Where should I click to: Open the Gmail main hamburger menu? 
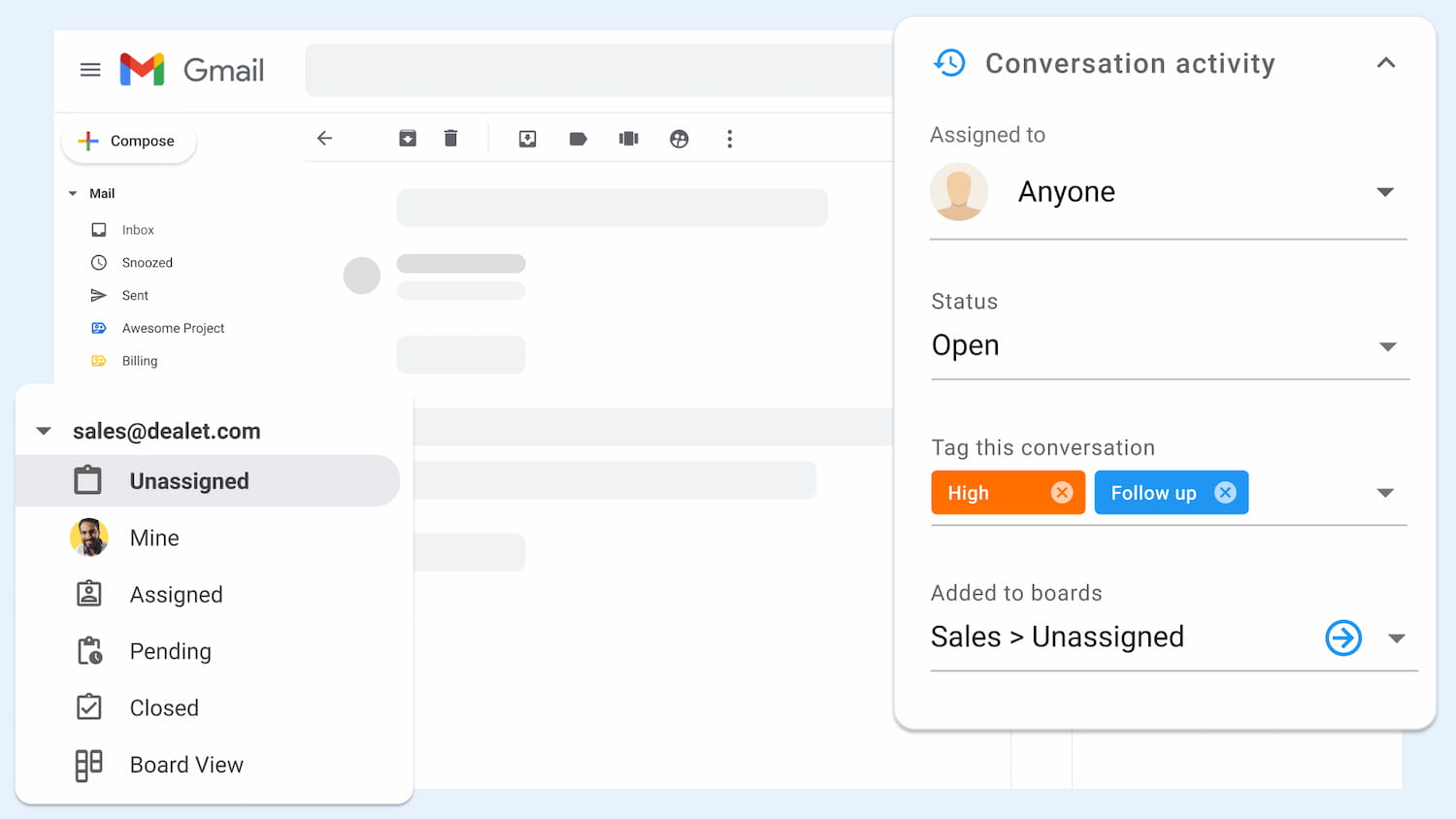[x=90, y=69]
